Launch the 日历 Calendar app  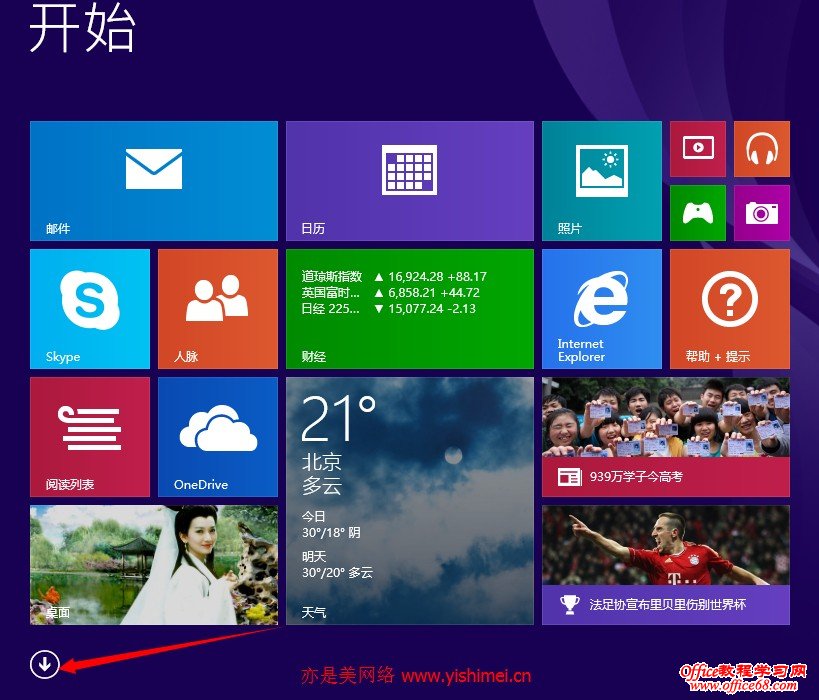point(408,180)
